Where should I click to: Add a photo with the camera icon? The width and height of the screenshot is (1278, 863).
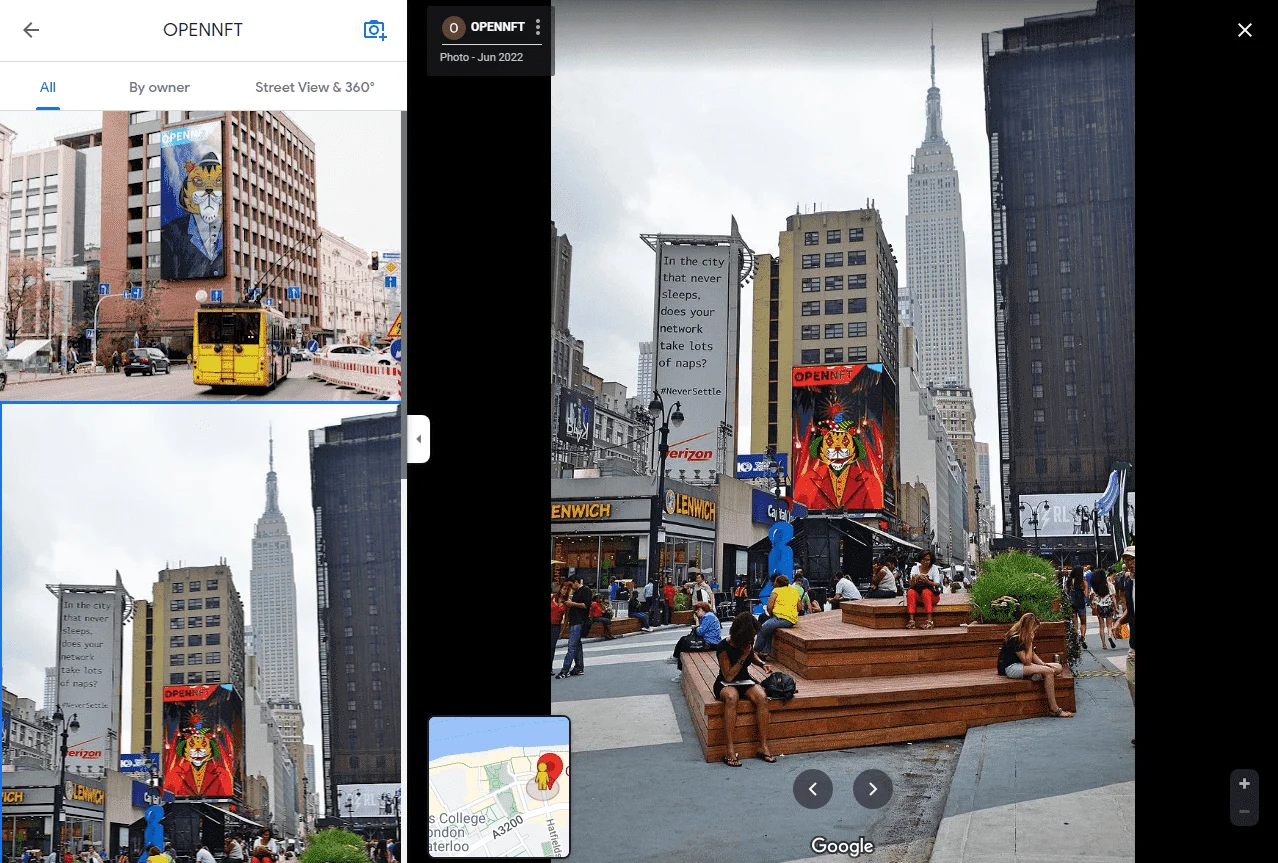[x=375, y=30]
